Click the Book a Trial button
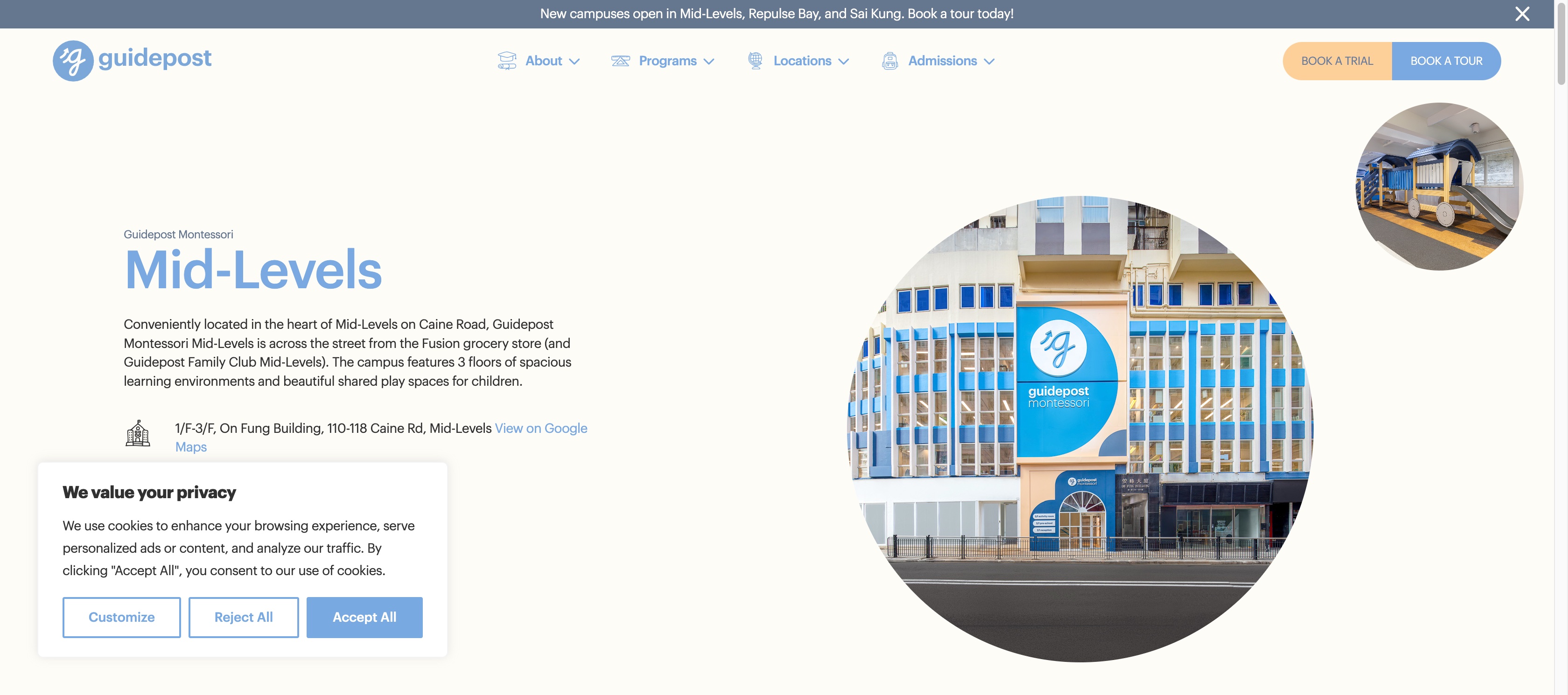Screen dimensions: 1568x695 click(x=1337, y=61)
